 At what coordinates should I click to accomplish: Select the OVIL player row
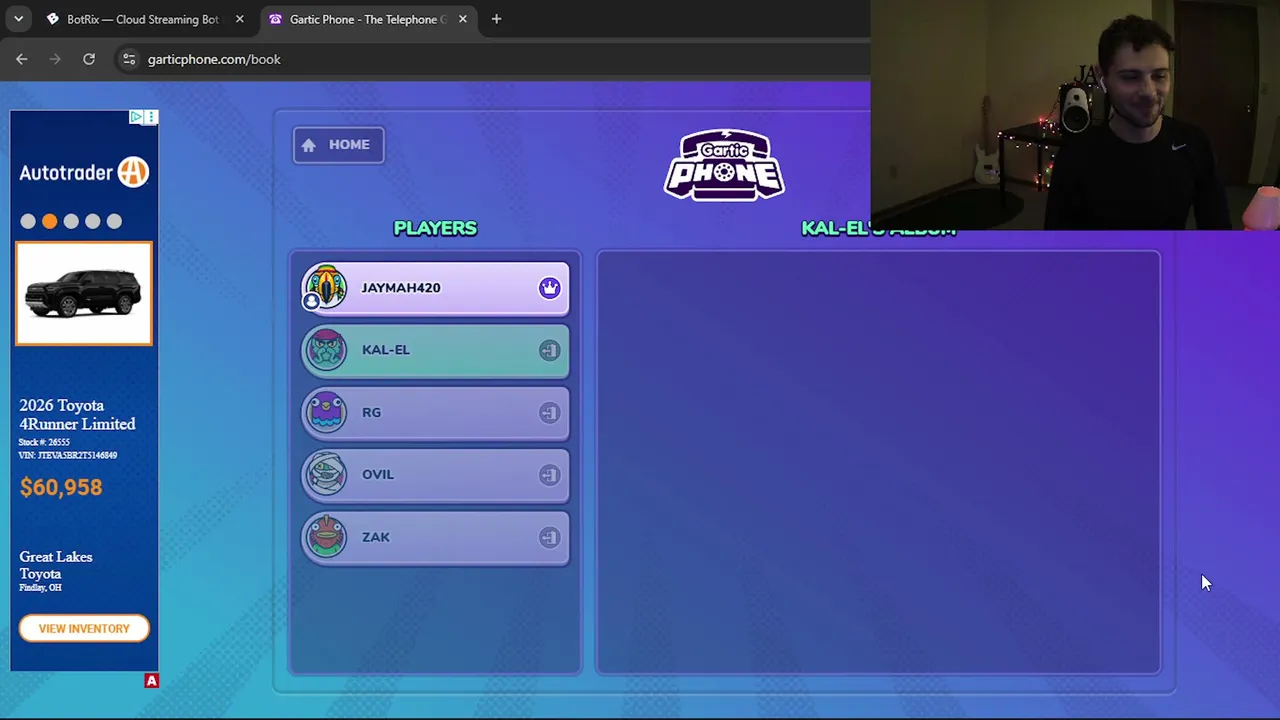tap(436, 476)
